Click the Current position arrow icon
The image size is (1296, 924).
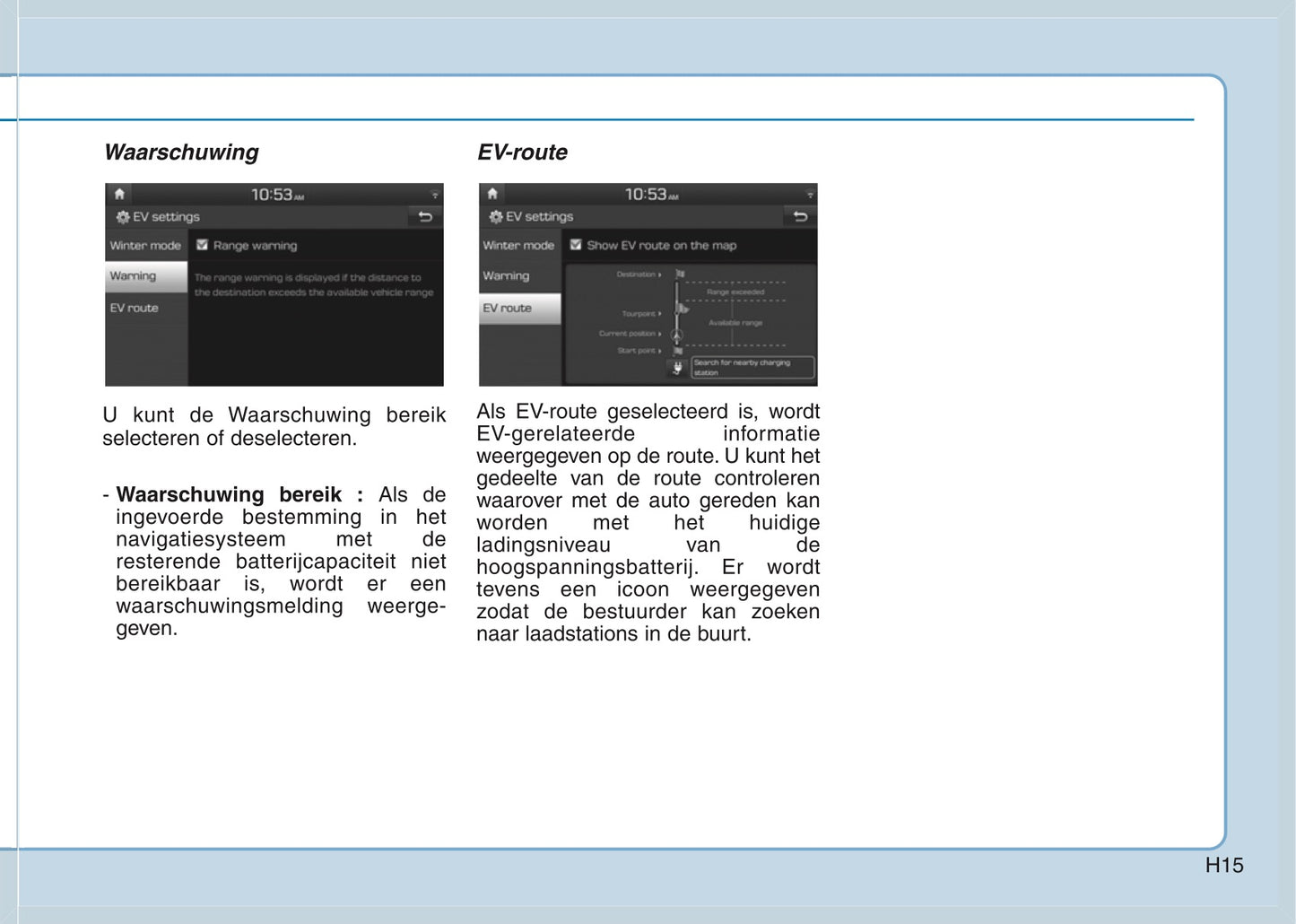[677, 335]
